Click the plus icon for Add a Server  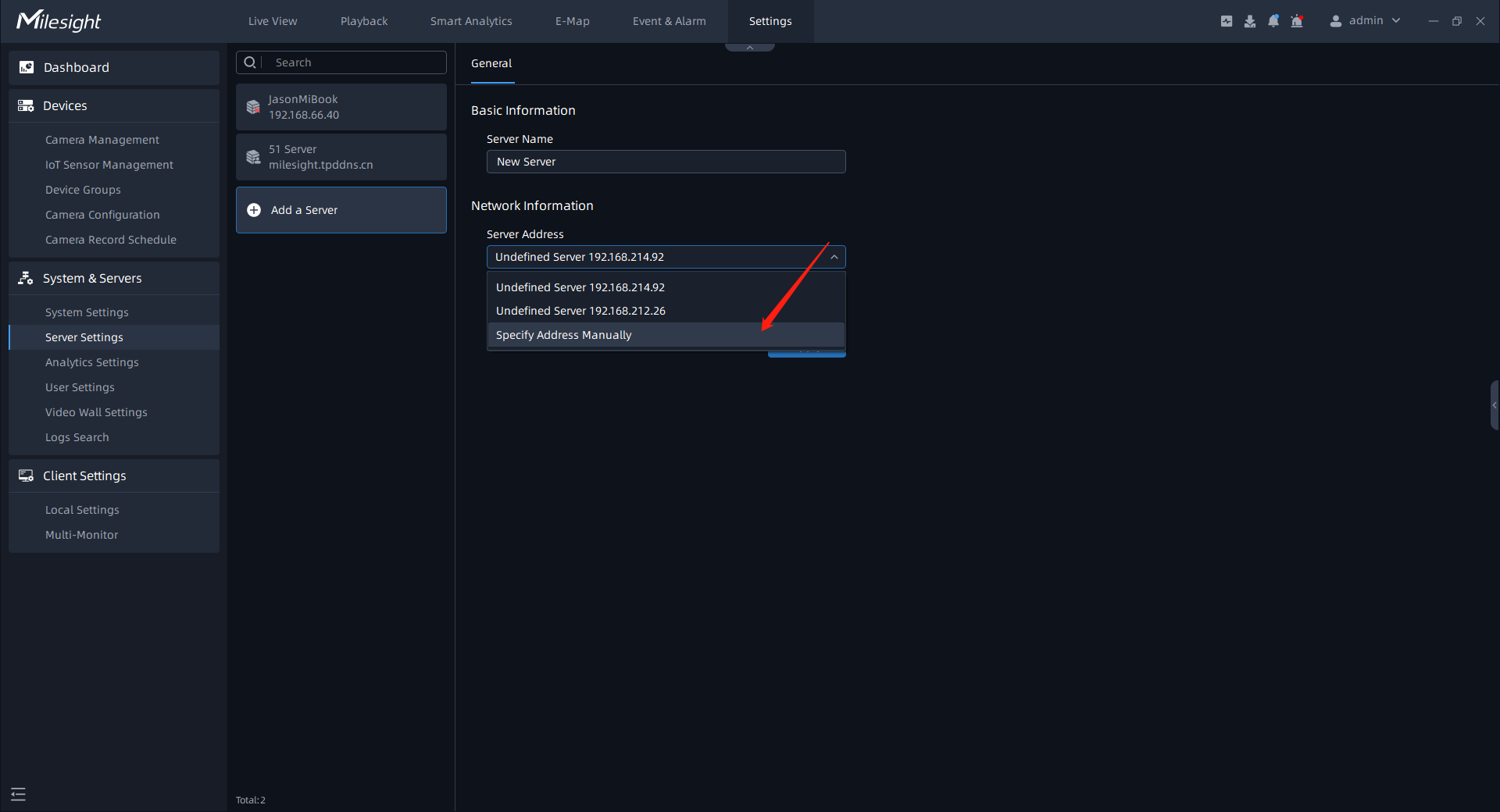click(254, 210)
